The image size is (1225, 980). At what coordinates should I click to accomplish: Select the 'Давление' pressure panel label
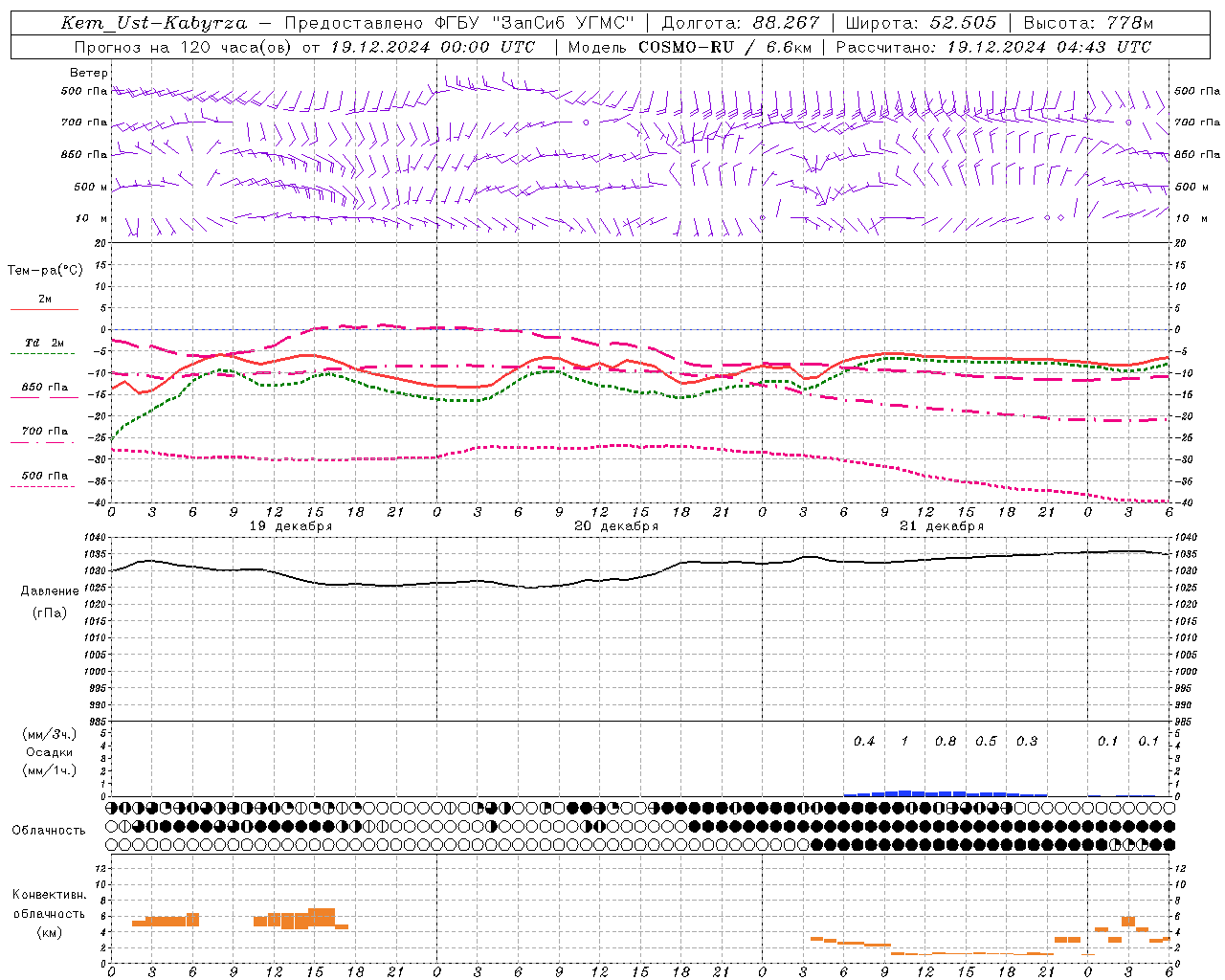pyautogui.click(x=50, y=591)
